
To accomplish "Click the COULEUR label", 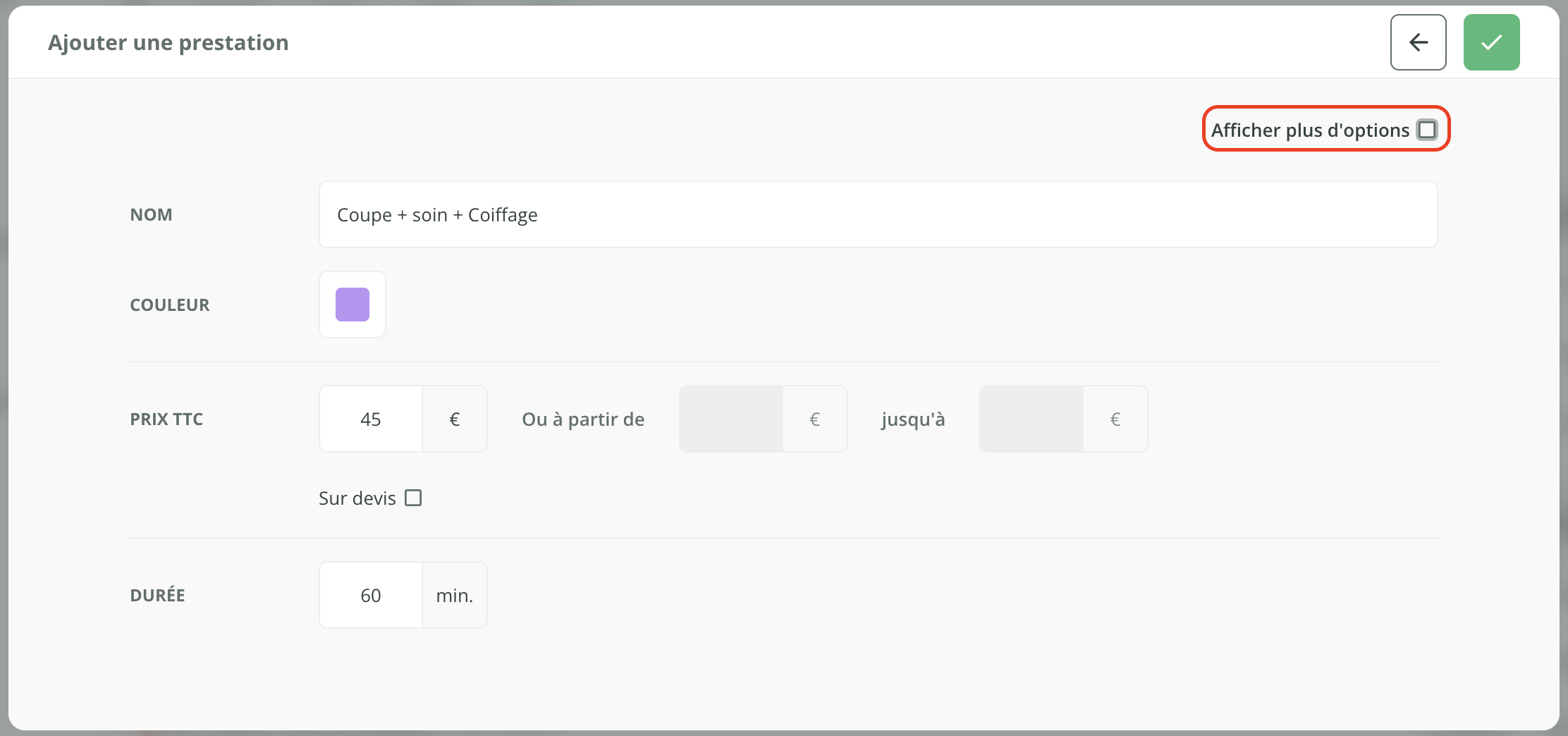I will 170,305.
